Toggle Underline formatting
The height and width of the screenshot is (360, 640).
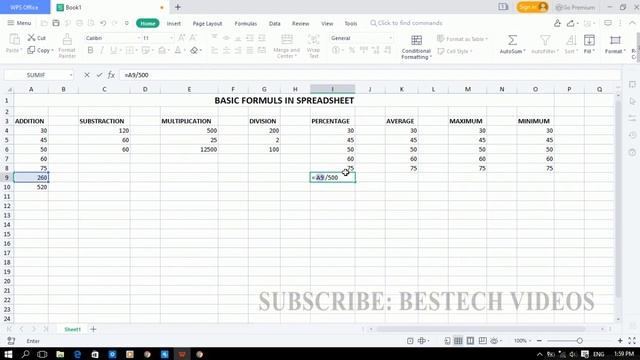point(113,50)
